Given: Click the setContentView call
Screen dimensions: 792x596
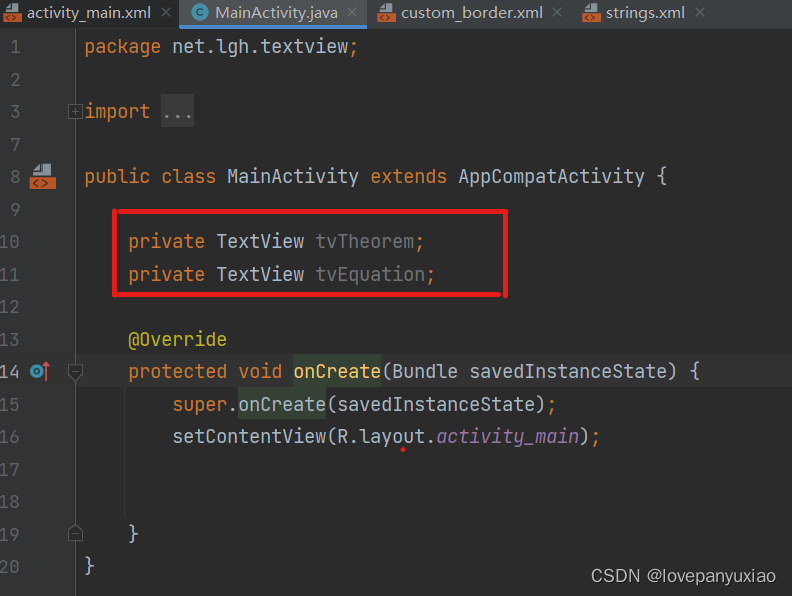Looking at the screenshot, I should pyautogui.click(x=249, y=437).
